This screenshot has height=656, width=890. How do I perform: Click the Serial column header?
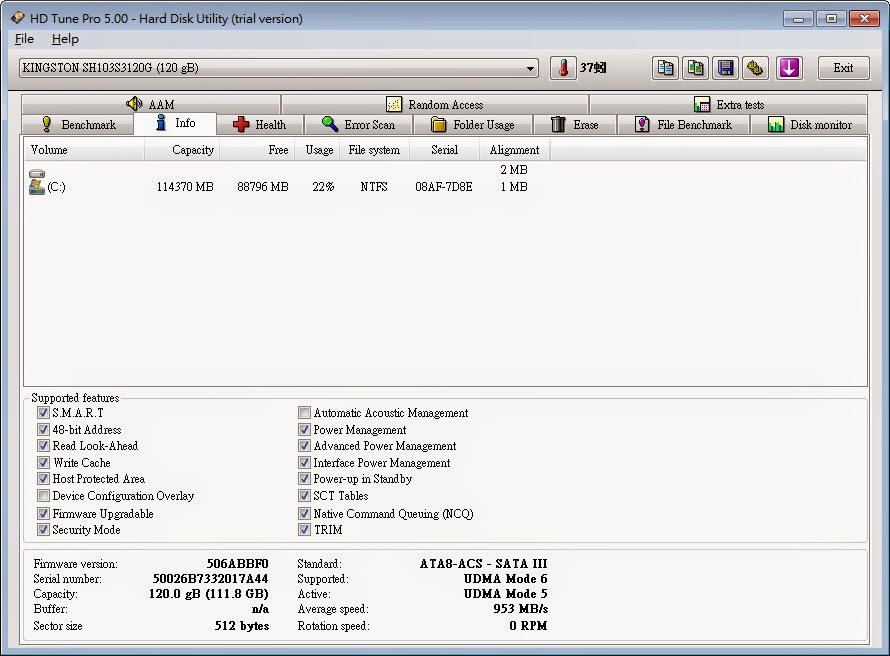pyautogui.click(x=444, y=150)
